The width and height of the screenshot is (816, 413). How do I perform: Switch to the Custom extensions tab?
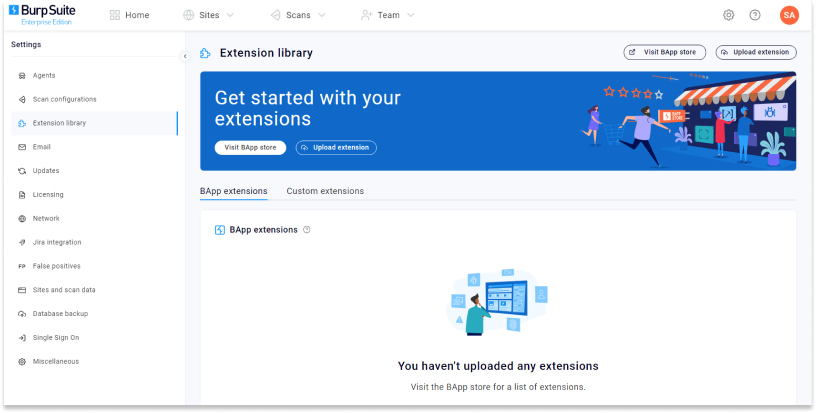point(325,191)
